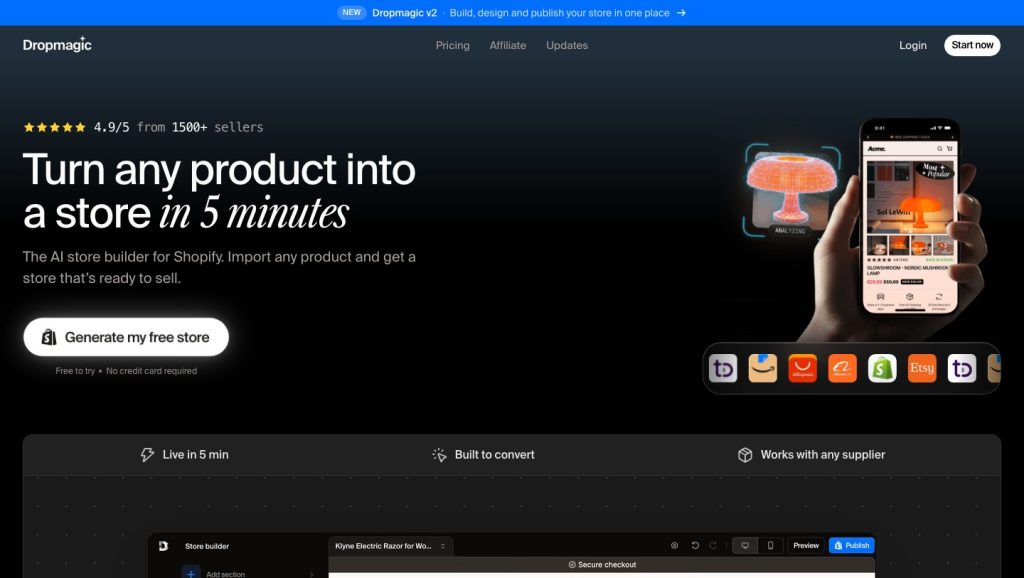
Task: Open the Affiliate page
Action: (x=507, y=45)
